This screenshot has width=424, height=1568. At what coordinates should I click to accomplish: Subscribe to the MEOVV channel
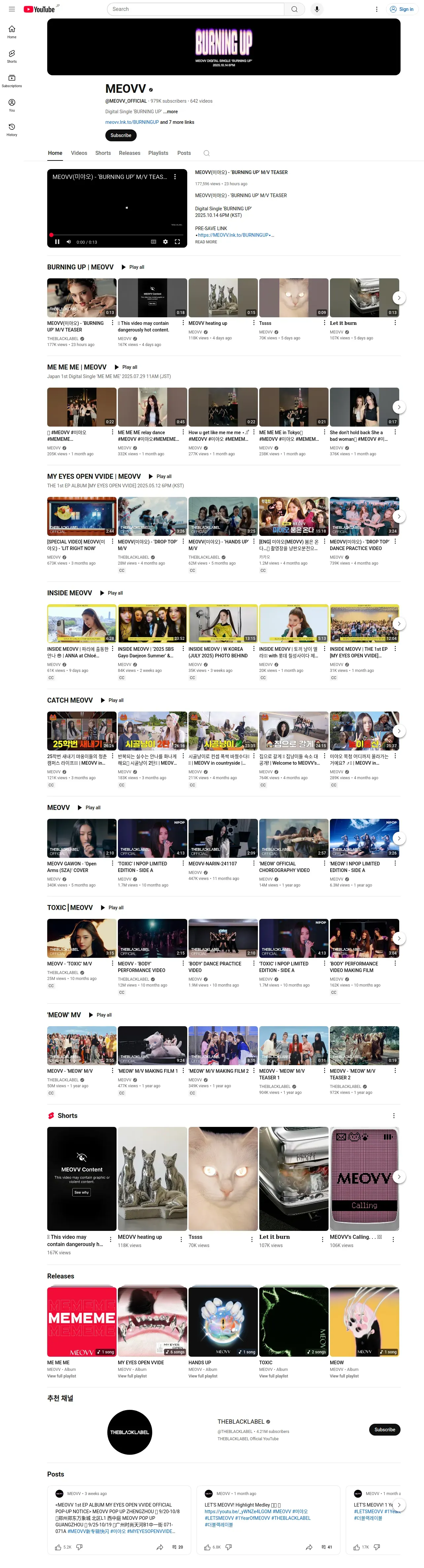click(121, 135)
